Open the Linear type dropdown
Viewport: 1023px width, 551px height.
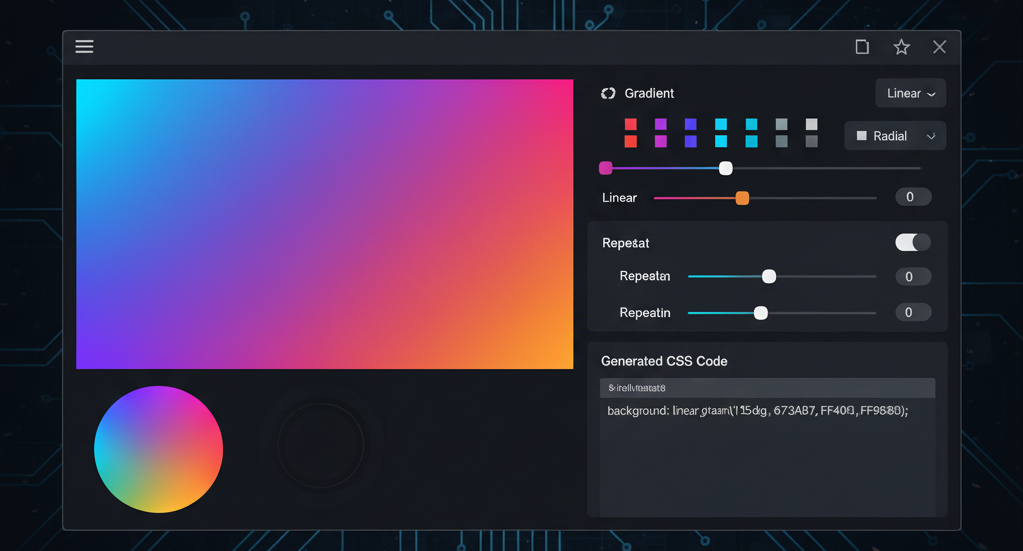(x=910, y=93)
